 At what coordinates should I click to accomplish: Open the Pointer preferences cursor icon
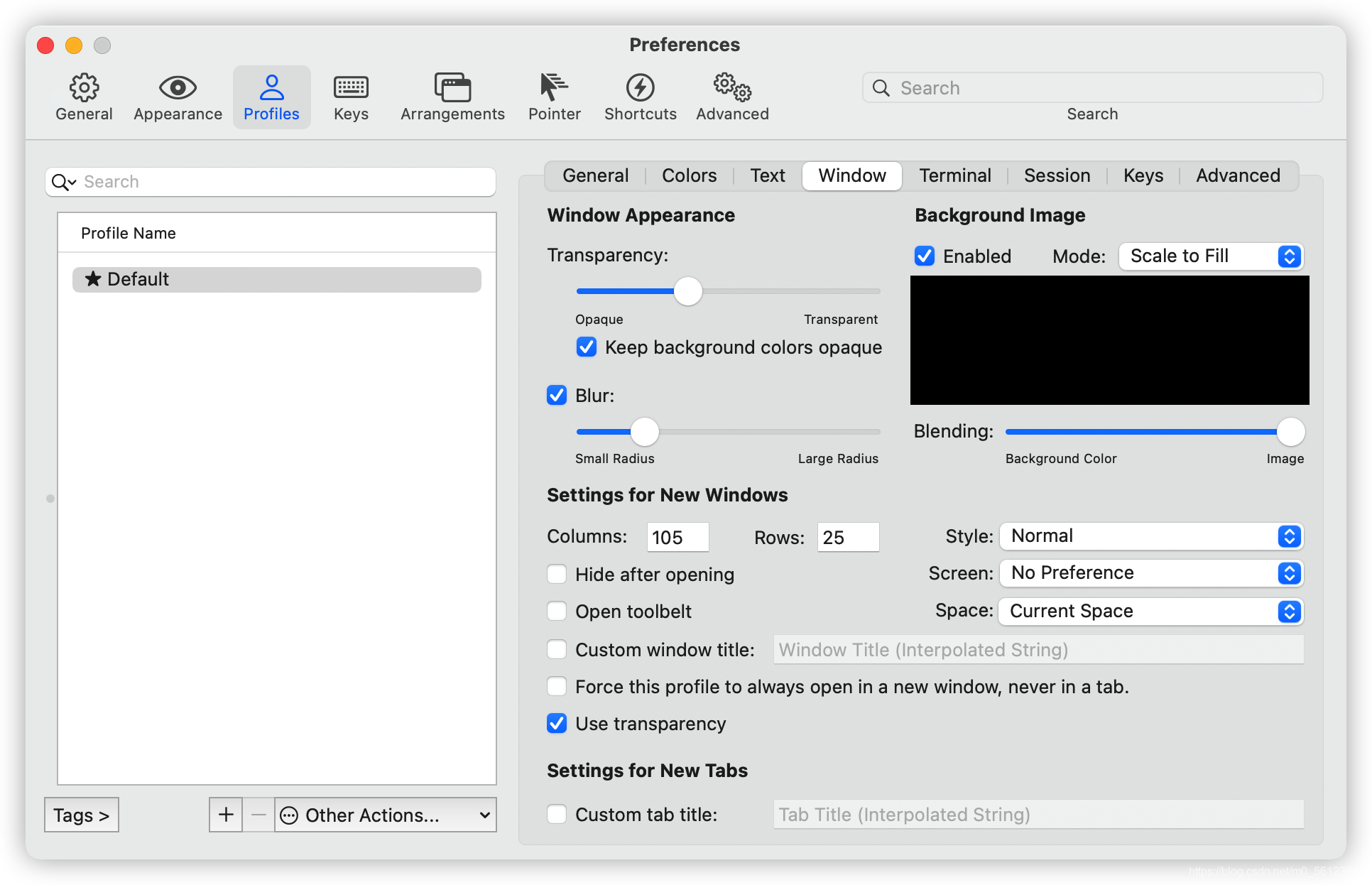pos(554,88)
